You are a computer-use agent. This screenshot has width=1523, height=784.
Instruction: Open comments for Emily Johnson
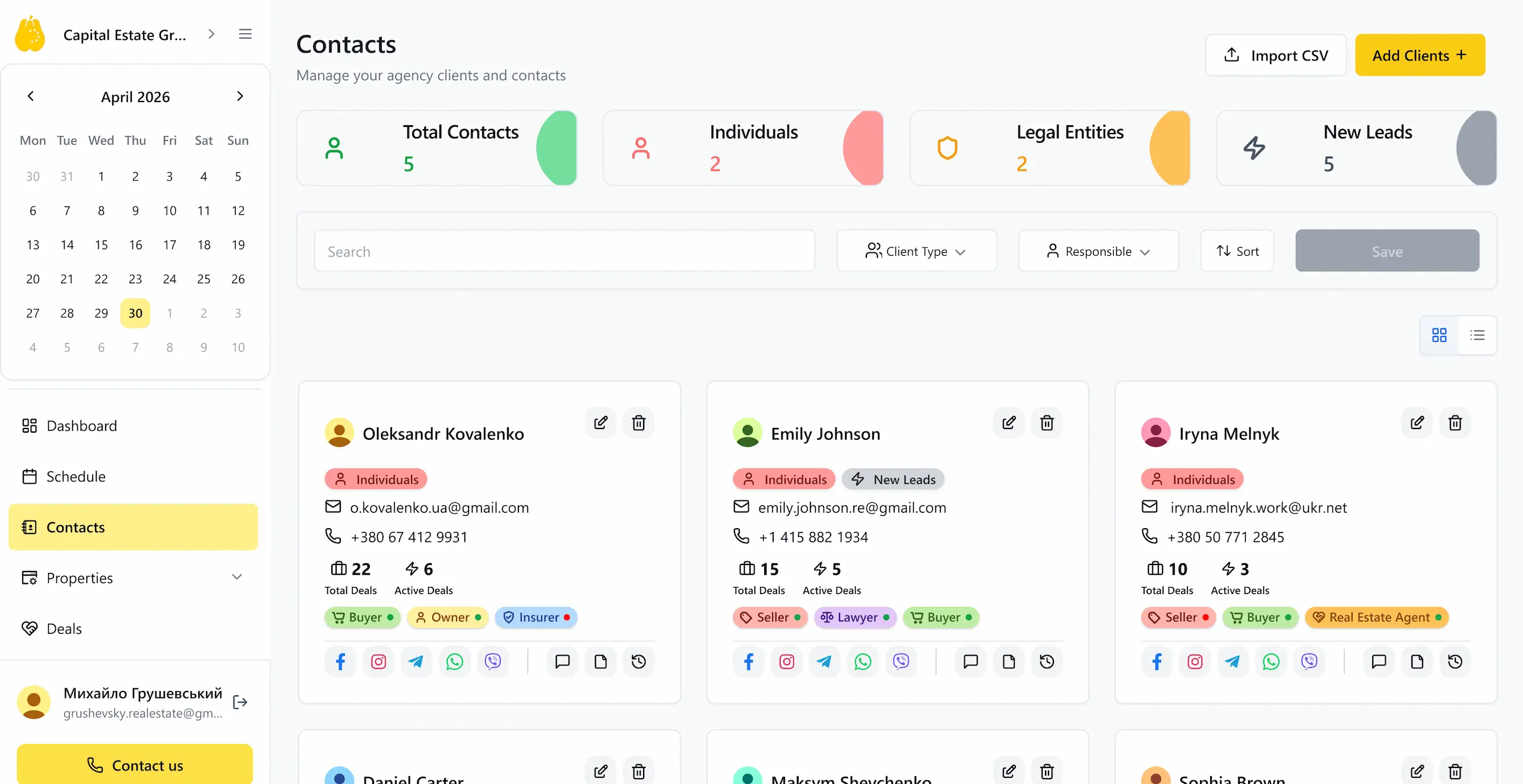[971, 661]
